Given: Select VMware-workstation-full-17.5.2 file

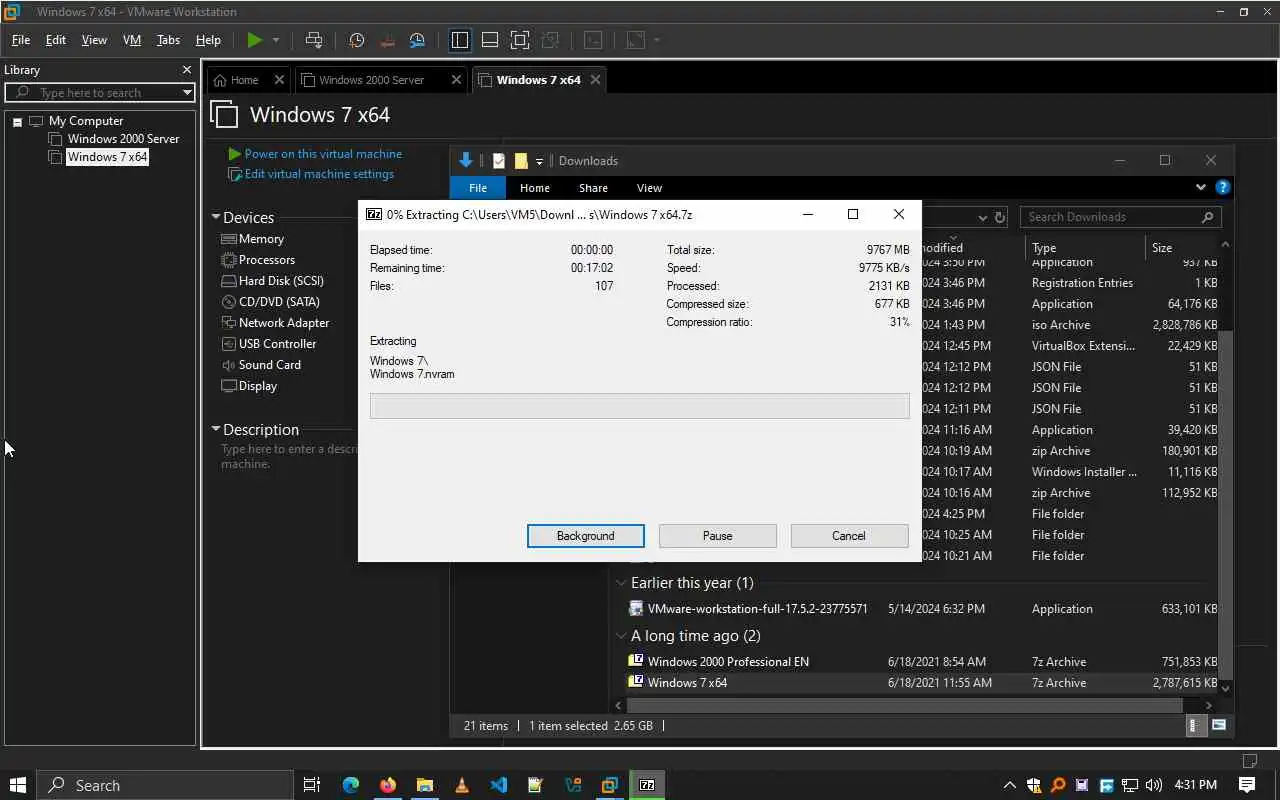Looking at the screenshot, I should (757, 609).
